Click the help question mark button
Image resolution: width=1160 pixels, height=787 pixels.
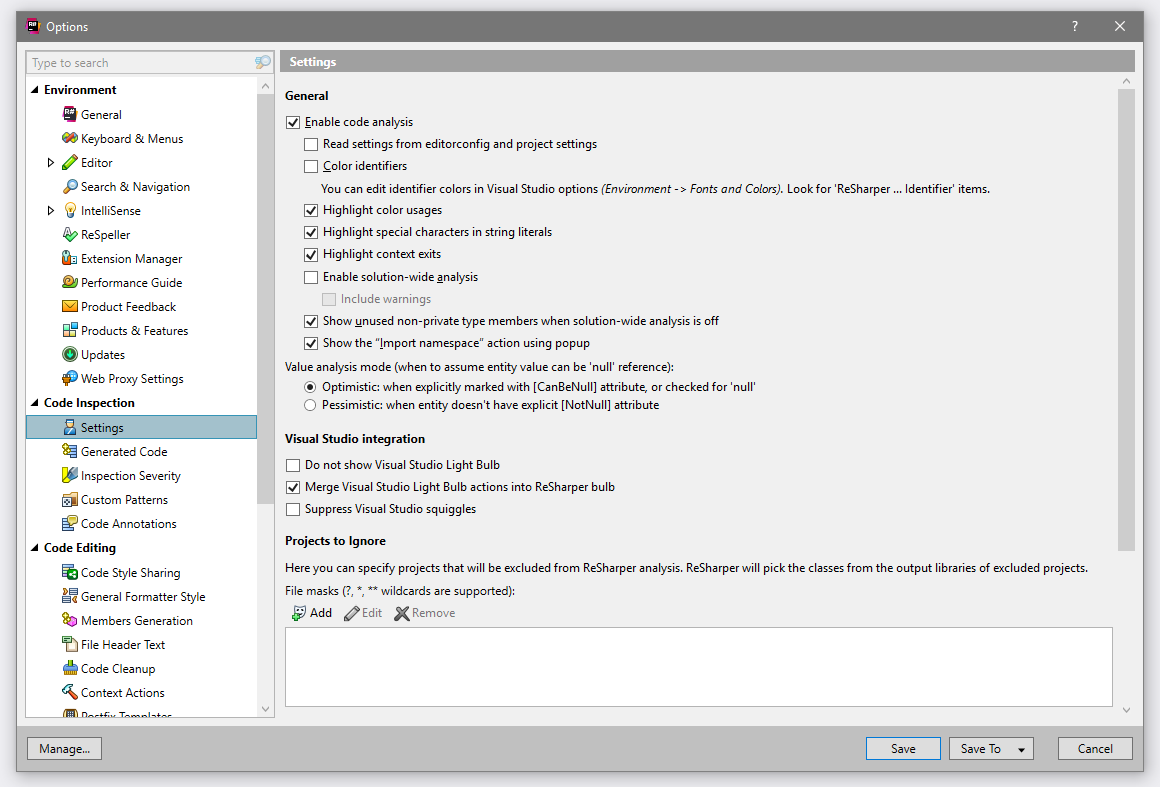(x=1075, y=26)
